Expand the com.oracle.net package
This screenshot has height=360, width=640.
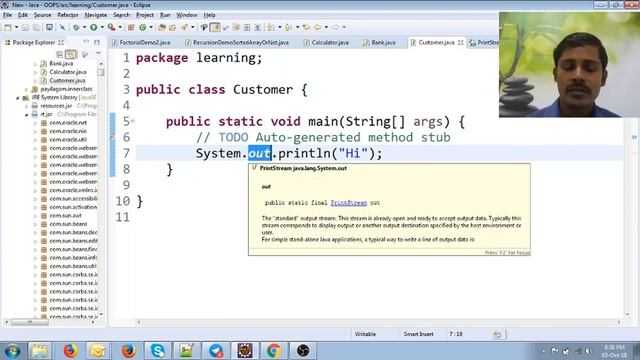click(35, 123)
